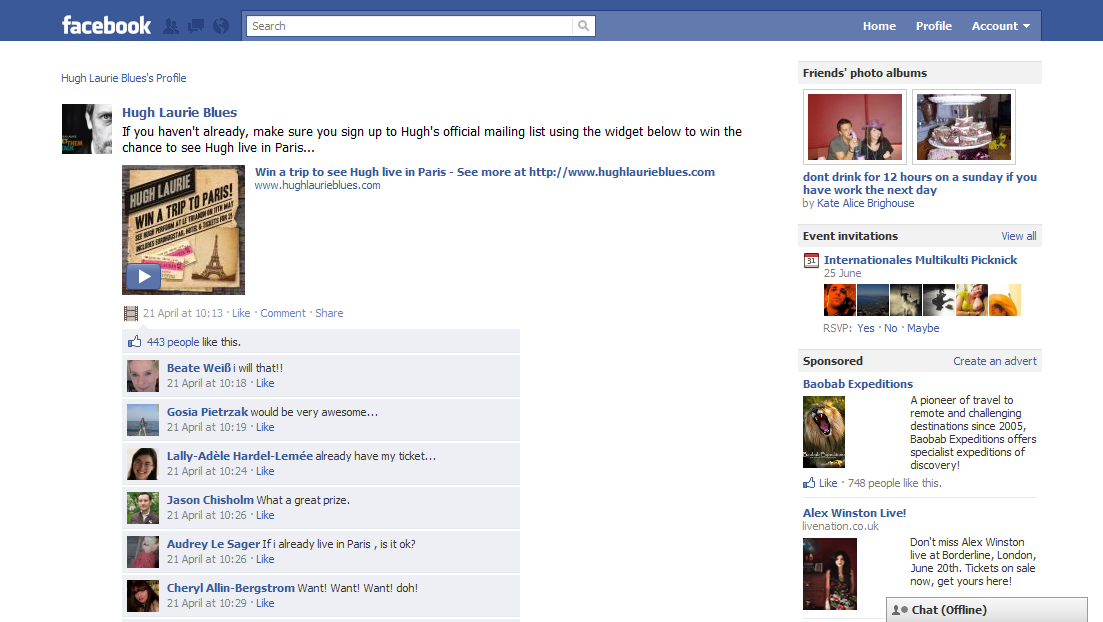Click the thumbs-up icon beside 443 people
Image resolution: width=1103 pixels, height=622 pixels.
coord(134,342)
